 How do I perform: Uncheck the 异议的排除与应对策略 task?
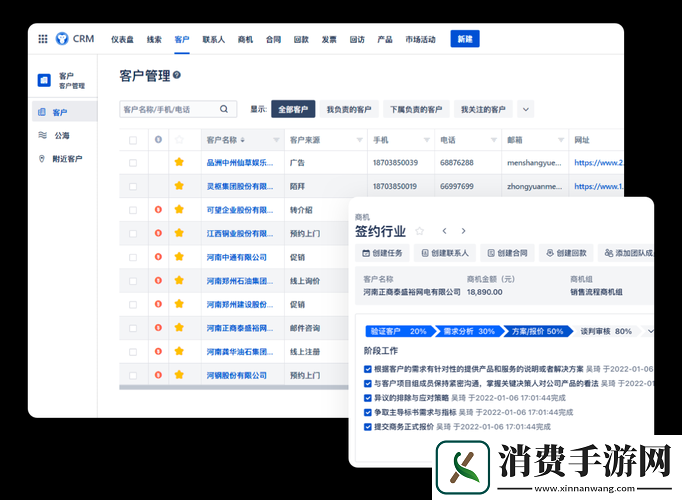368,398
